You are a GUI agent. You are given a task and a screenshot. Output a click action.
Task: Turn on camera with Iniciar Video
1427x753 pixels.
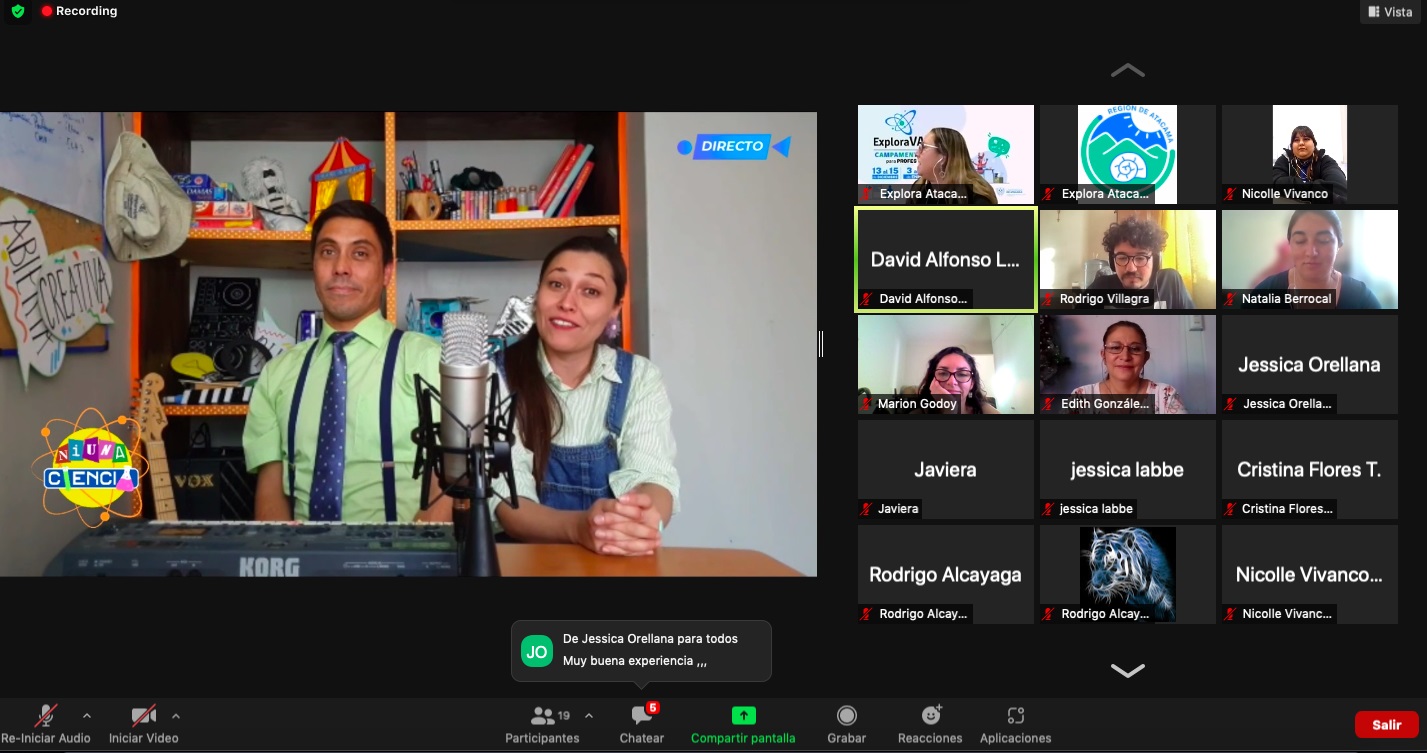point(144,716)
